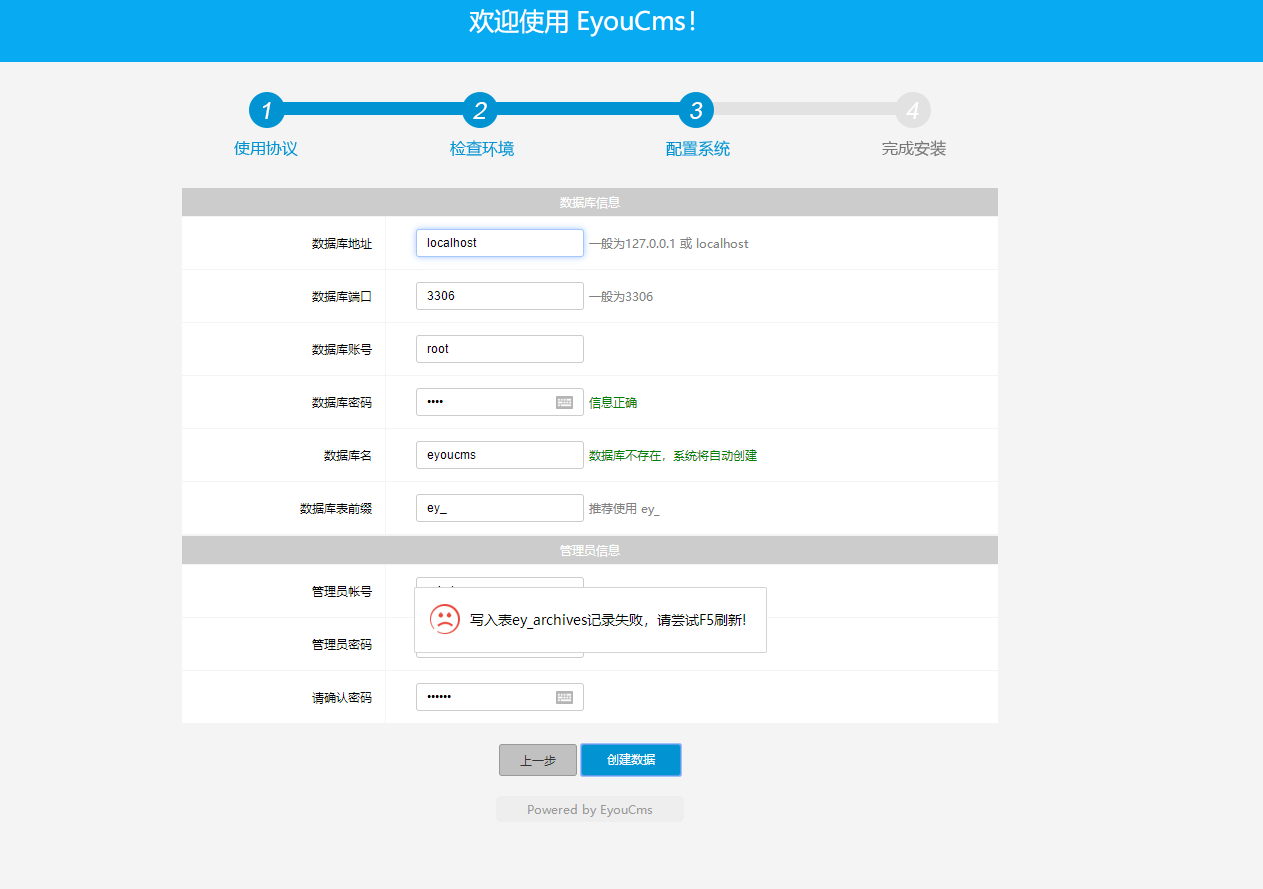This screenshot has width=1263, height=889.
Task: Click step 1 circle icon
Action: [x=266, y=110]
